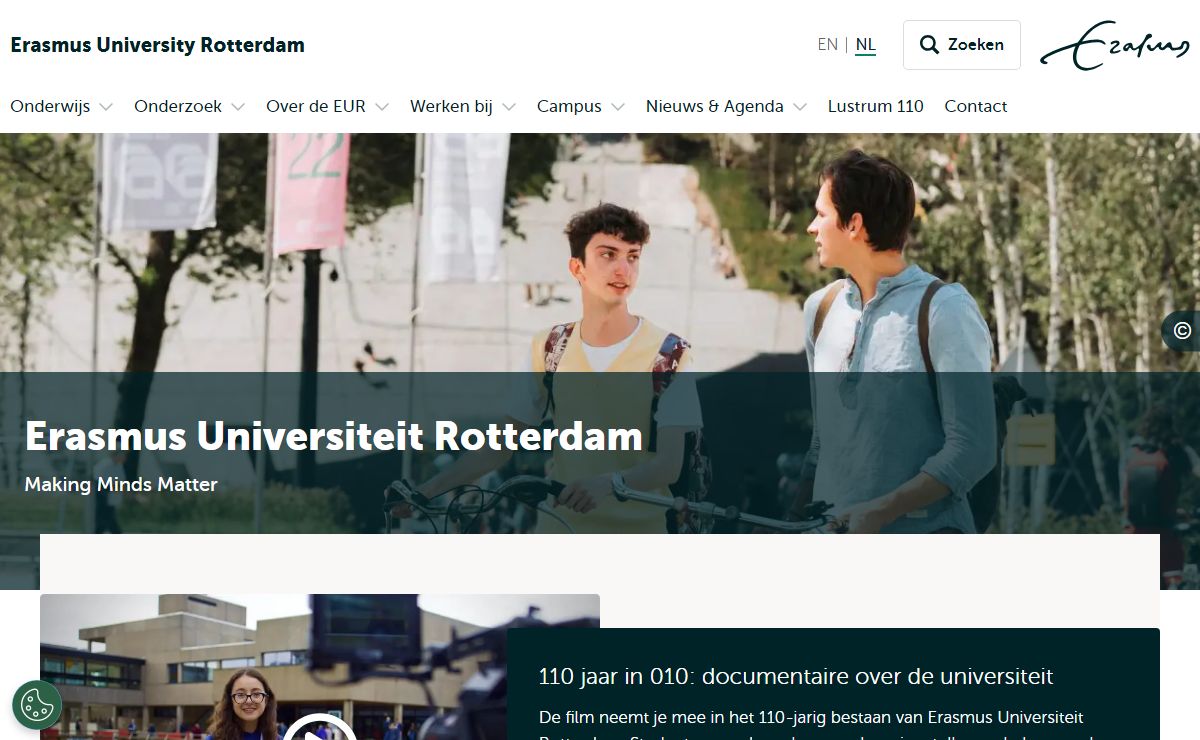The width and height of the screenshot is (1200, 740).
Task: Switch language to EN
Action: [x=827, y=45]
